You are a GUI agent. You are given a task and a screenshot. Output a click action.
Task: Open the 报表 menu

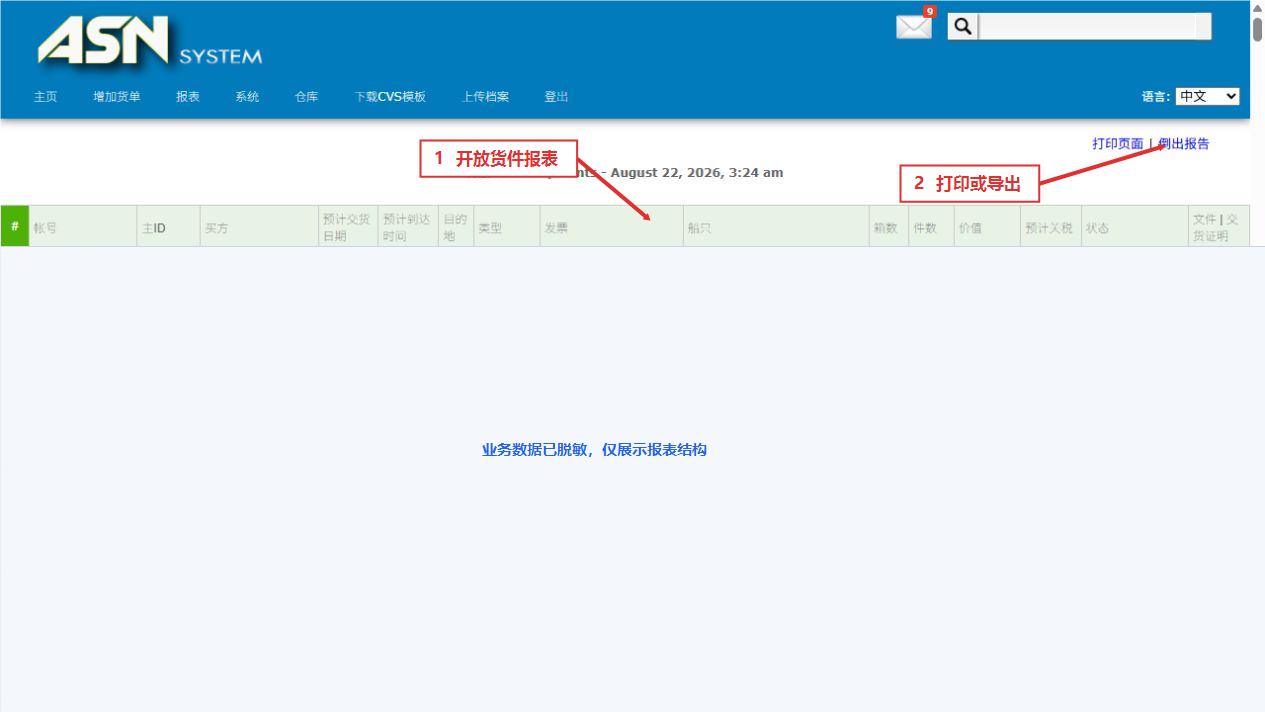tap(188, 97)
